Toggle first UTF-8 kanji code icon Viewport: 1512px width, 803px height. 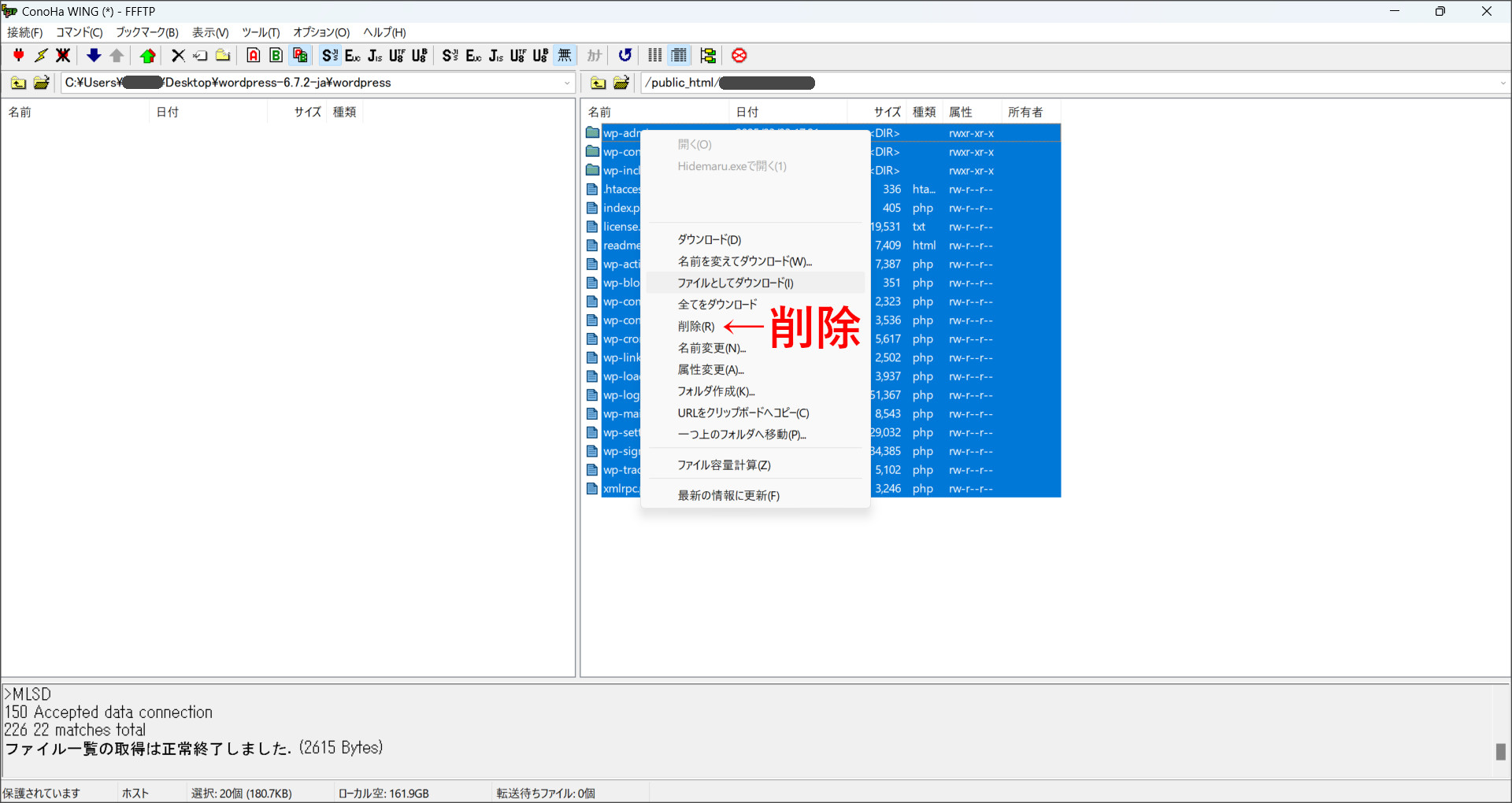pos(397,55)
